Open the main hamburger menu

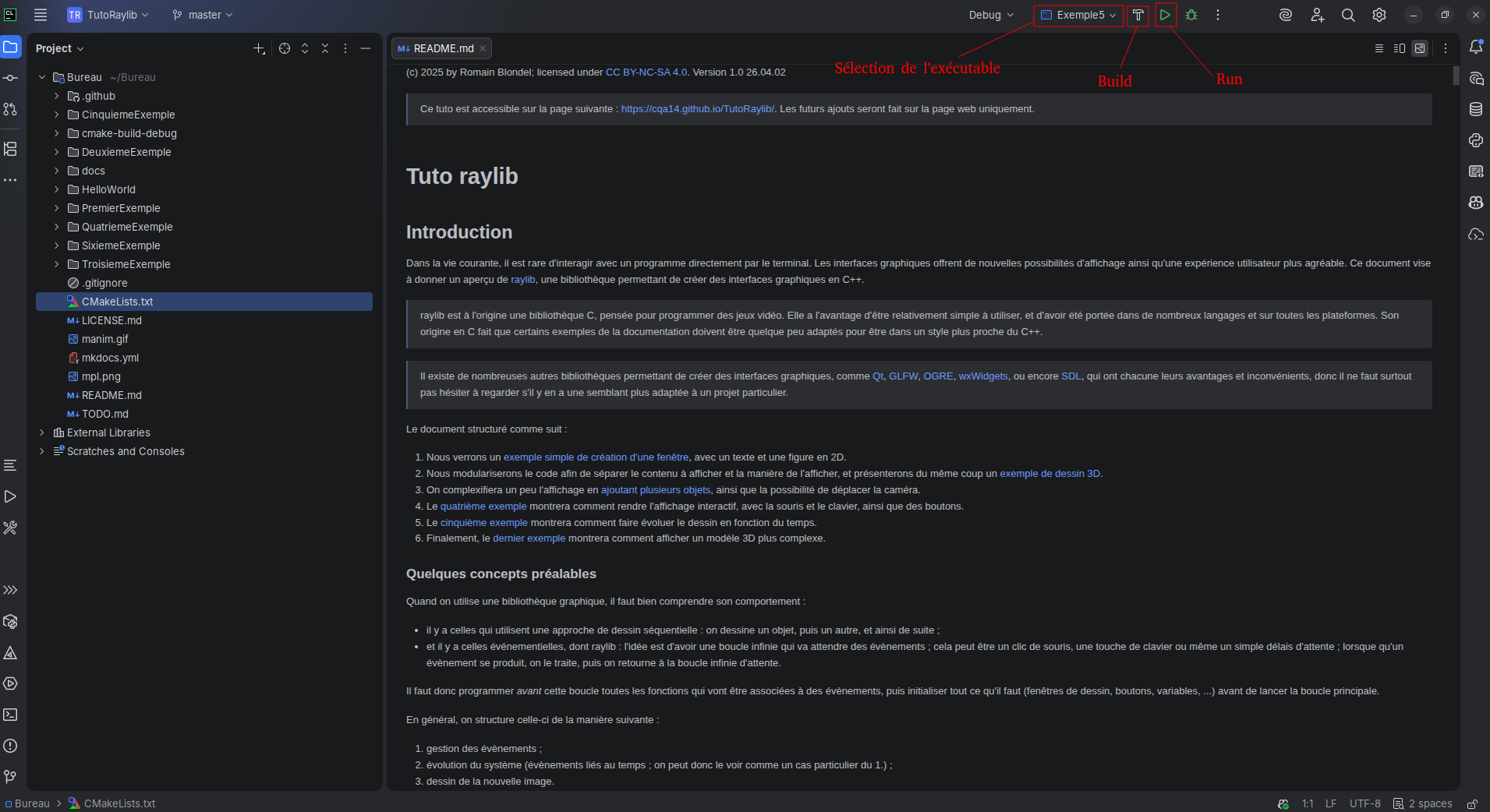pos(41,15)
